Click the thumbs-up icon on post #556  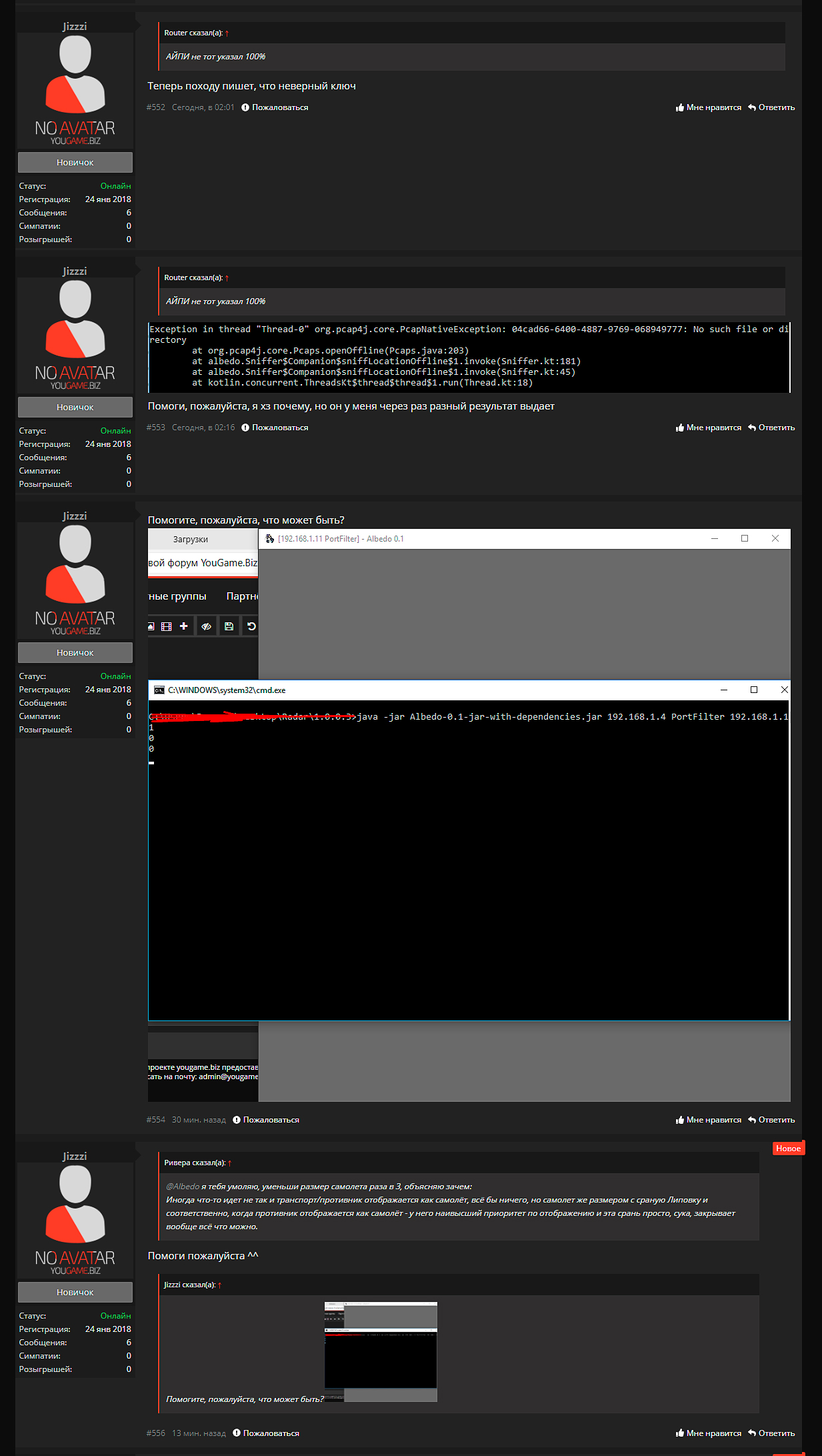(x=680, y=1433)
